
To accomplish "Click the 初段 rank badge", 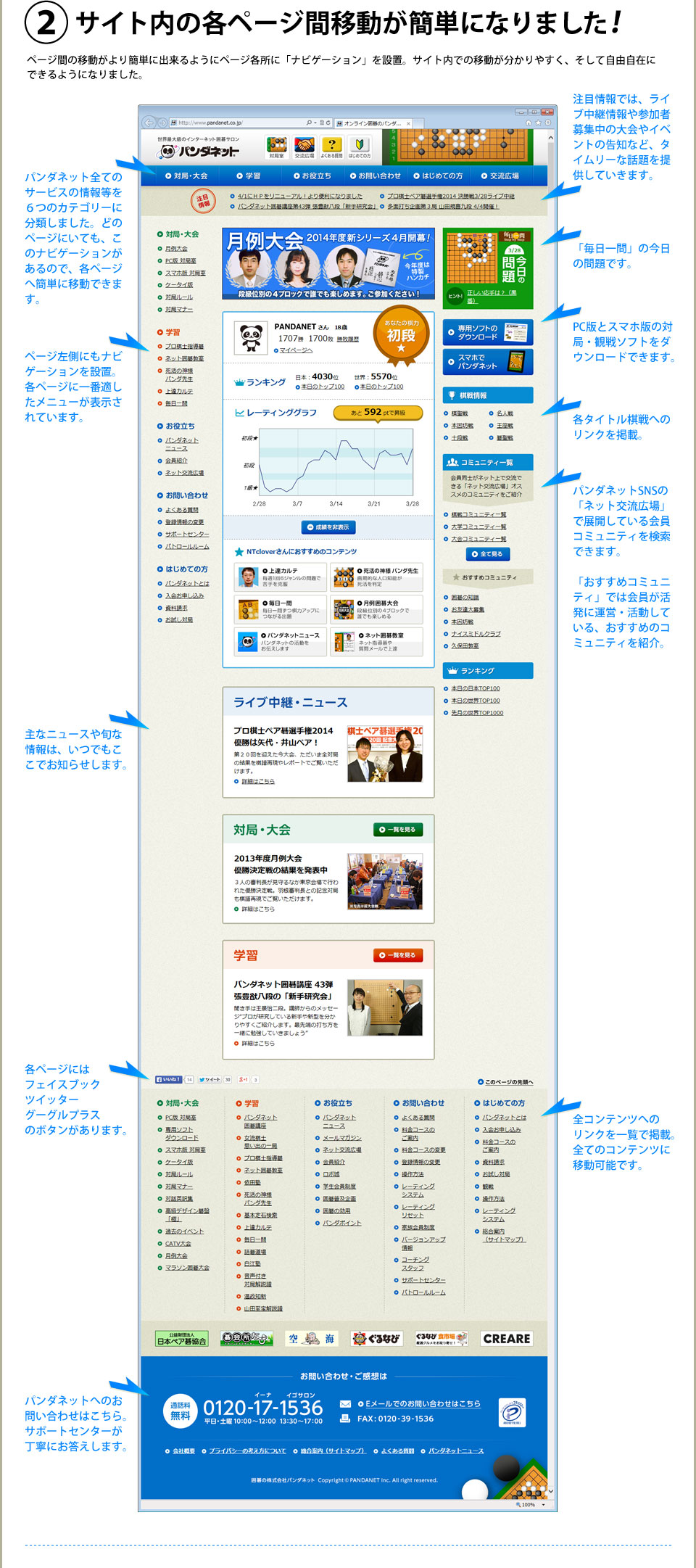I will pyautogui.click(x=400, y=336).
